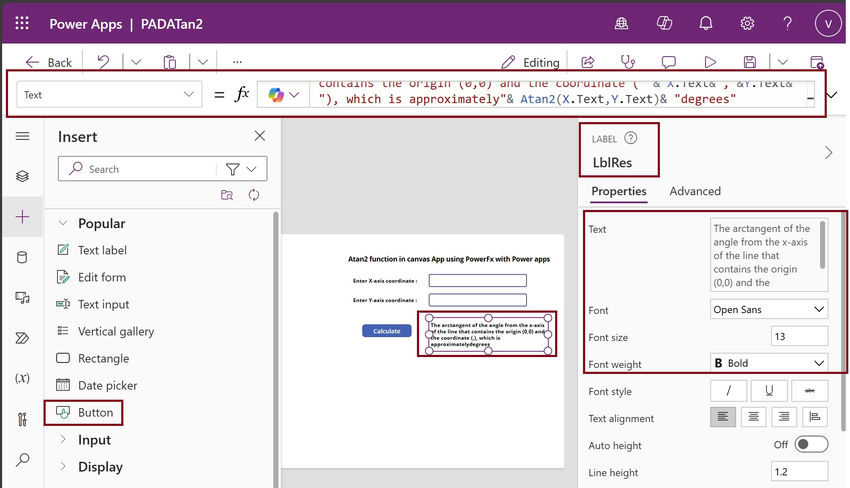This screenshot has width=850, height=488.
Task: Open the Variables (x) icon
Action: (22, 378)
